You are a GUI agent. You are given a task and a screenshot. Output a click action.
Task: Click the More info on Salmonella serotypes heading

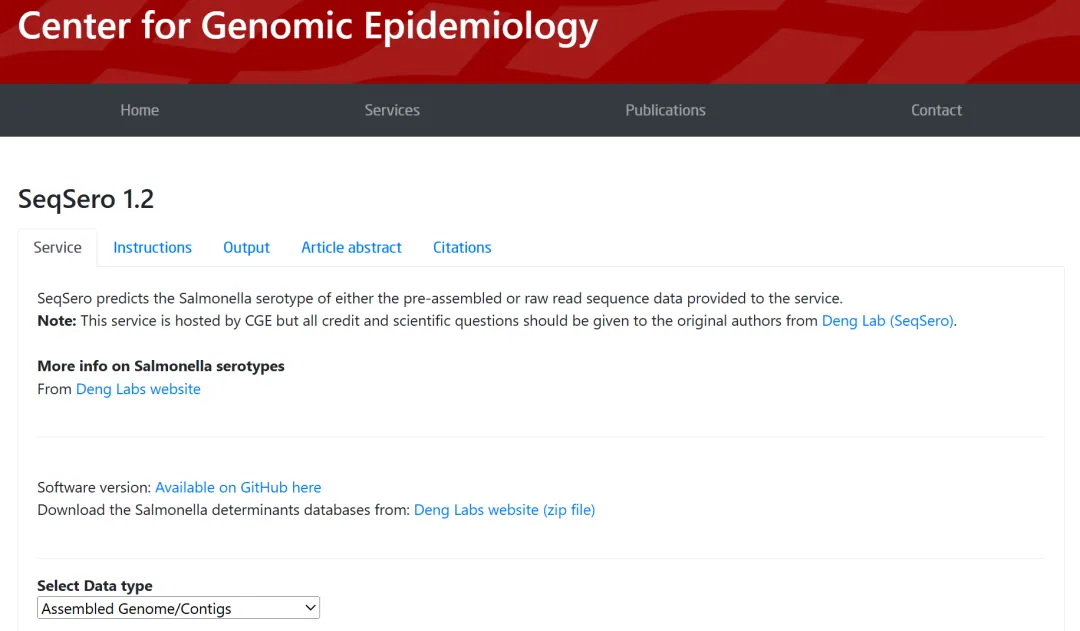pos(161,366)
